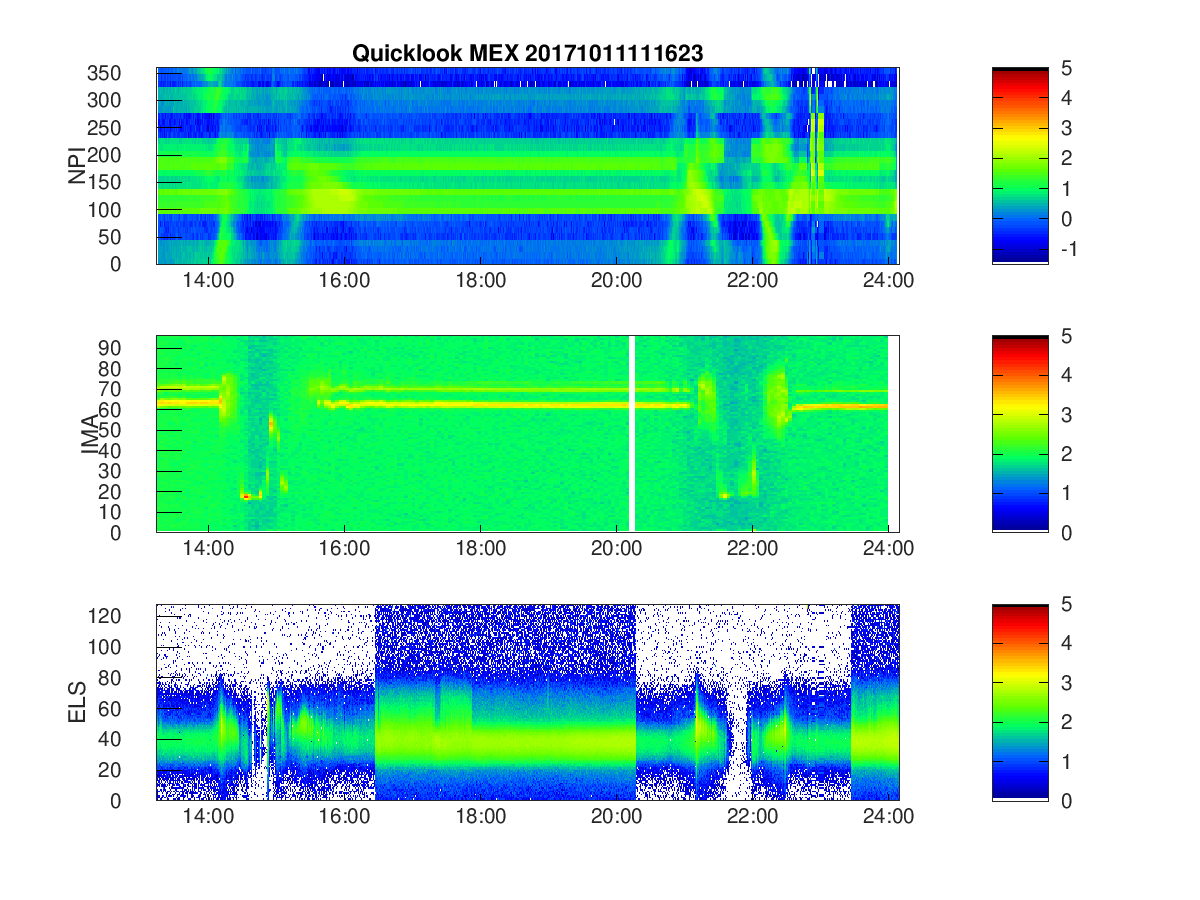This screenshot has height=900, width=1200.
Task: Click the 14:00 label under NPI panel
Action: tap(208, 281)
